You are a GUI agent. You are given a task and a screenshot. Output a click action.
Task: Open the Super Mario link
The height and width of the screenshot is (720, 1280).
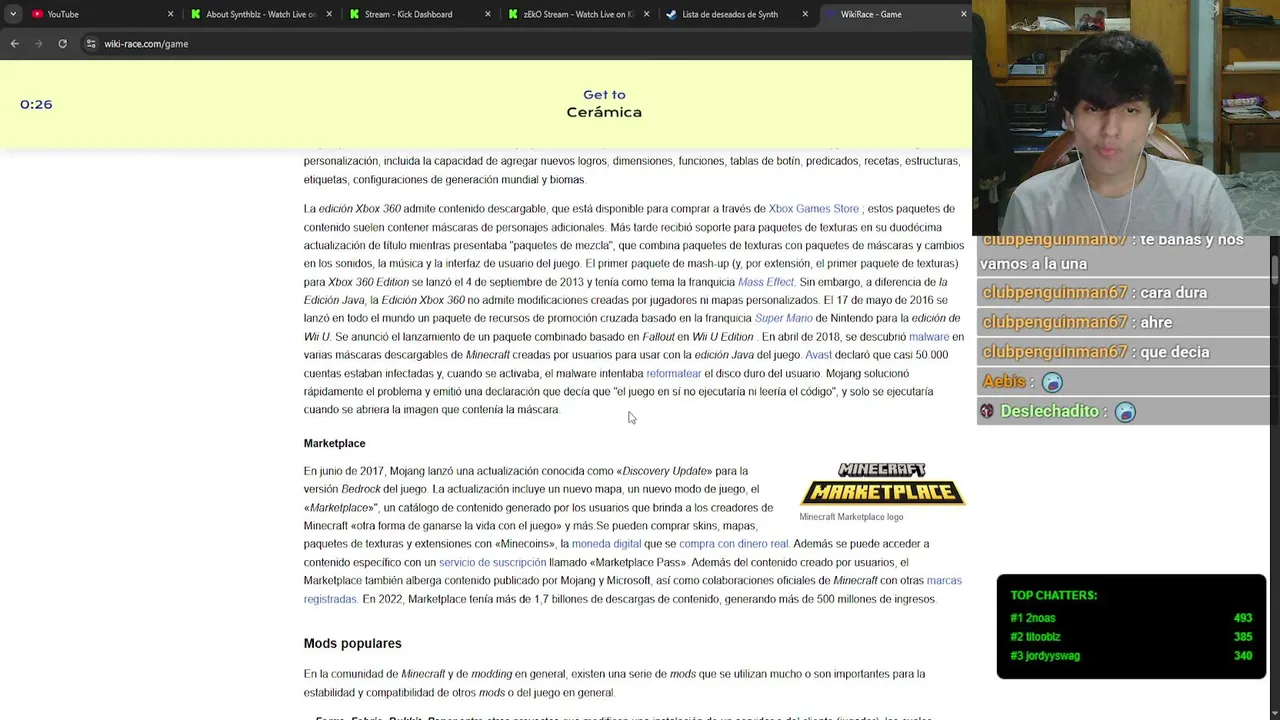783,318
